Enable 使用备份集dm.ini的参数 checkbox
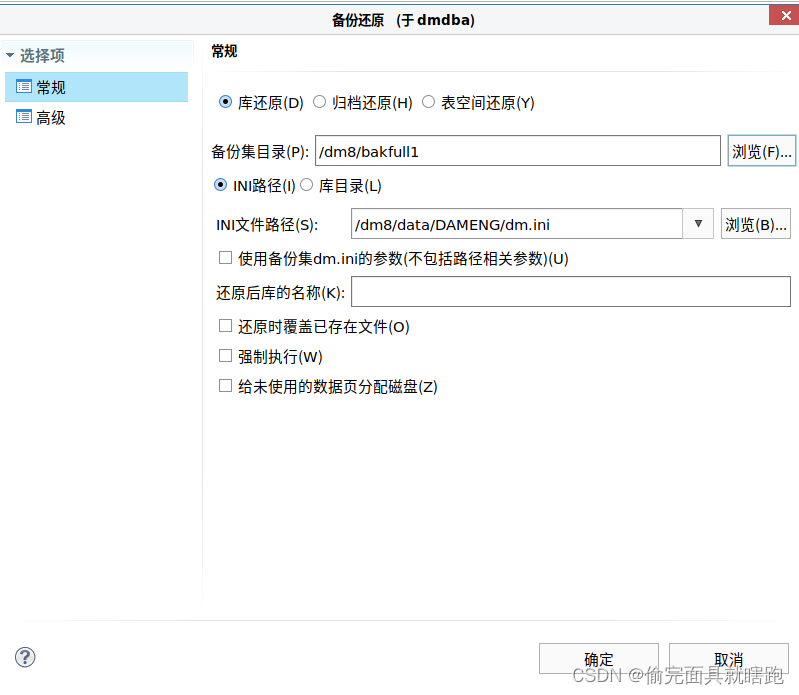Screen dimensions: 799x695 point(225,258)
